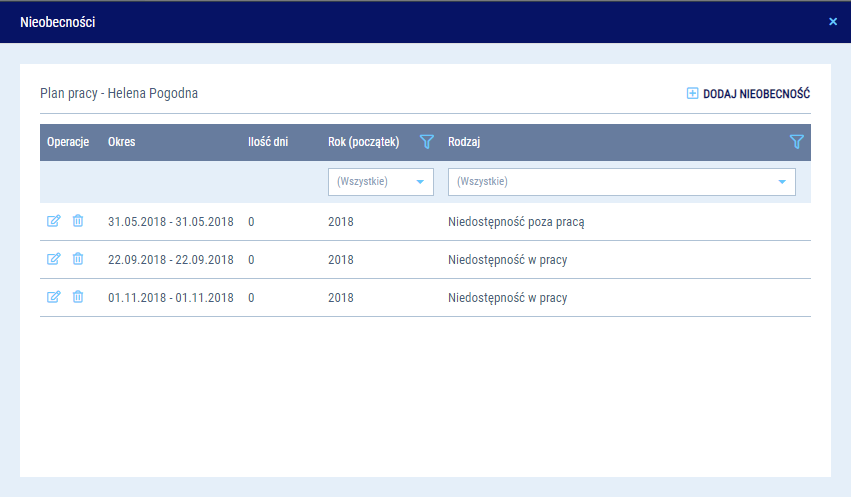Delete the 31.05.2018 absence entry
The image size is (851, 497).
pos(78,221)
